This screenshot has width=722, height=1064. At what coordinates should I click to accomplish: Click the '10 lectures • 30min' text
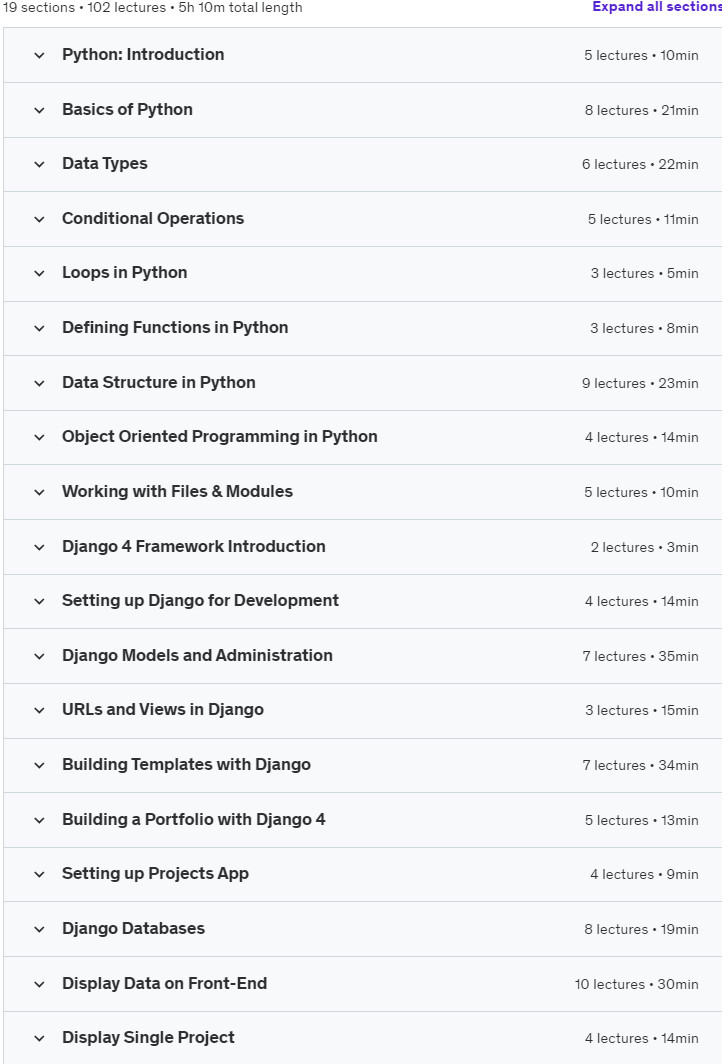pyautogui.click(x=636, y=984)
